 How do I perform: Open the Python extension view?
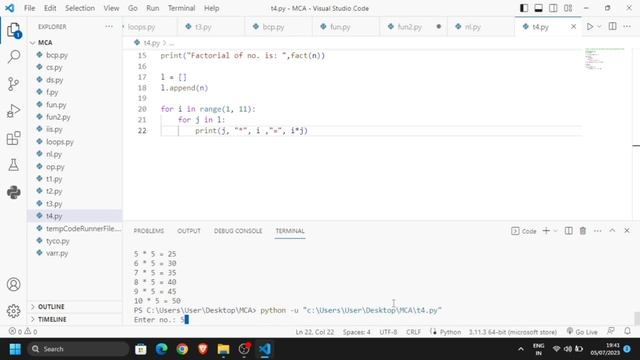tap(13, 192)
